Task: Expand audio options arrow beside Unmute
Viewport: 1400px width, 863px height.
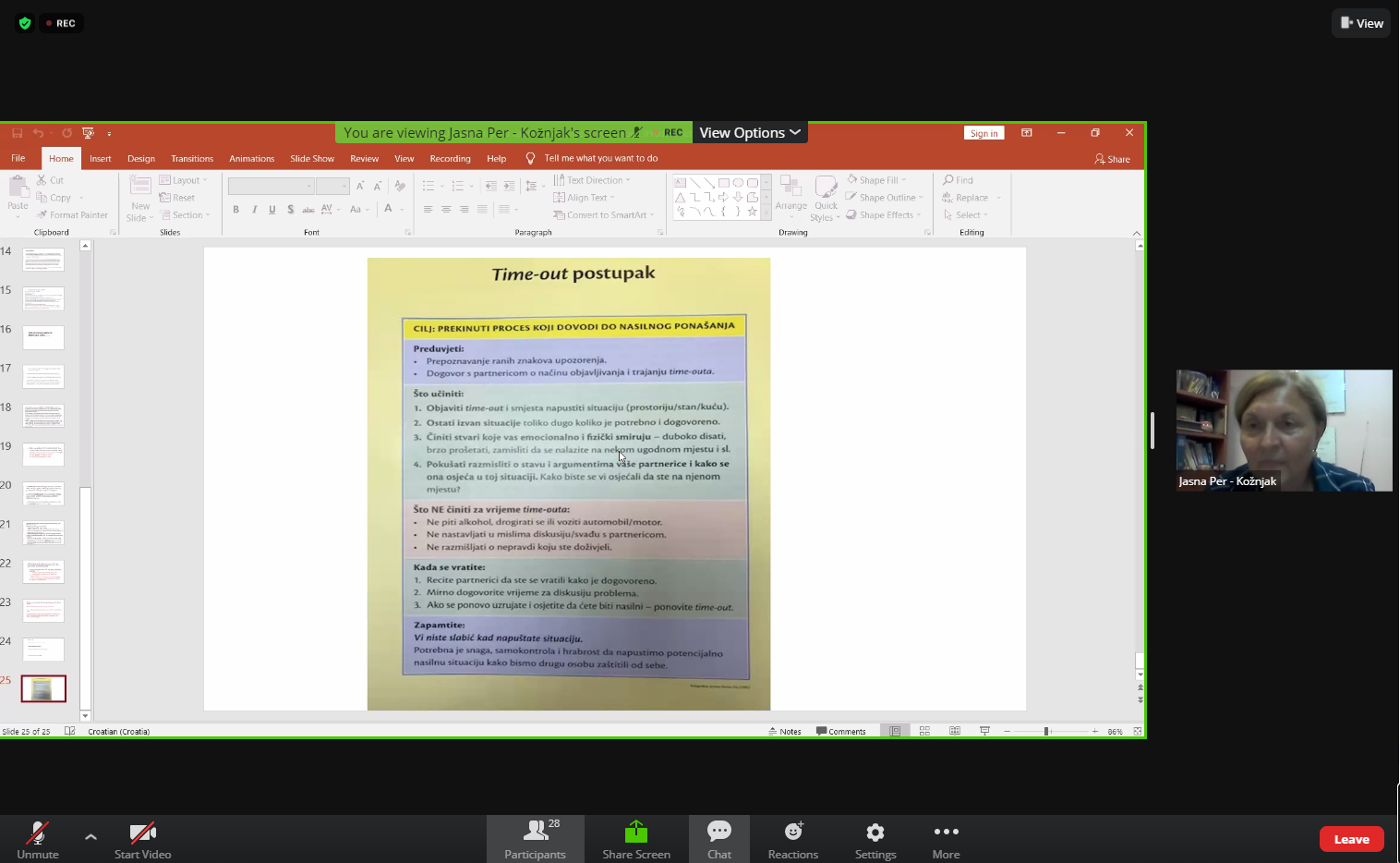Action: tap(91, 836)
